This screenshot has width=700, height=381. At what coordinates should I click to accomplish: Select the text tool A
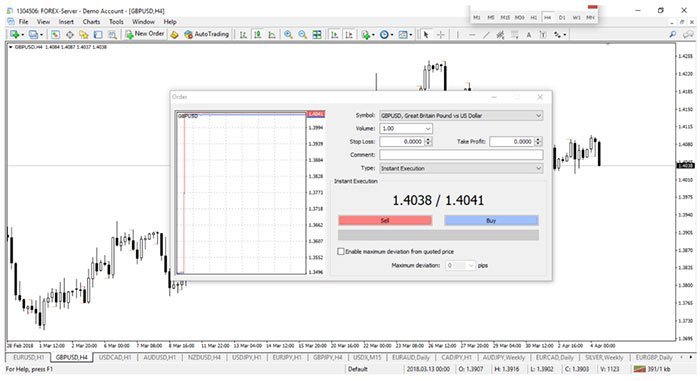tap(529, 34)
